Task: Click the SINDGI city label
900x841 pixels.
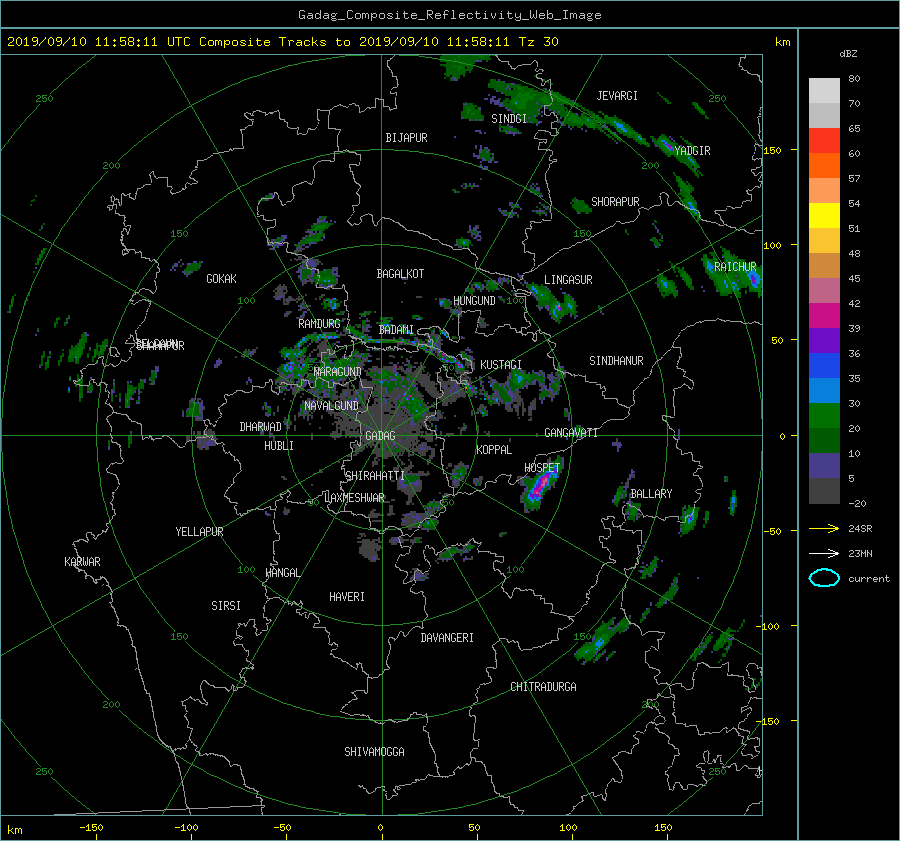Action: click(509, 119)
